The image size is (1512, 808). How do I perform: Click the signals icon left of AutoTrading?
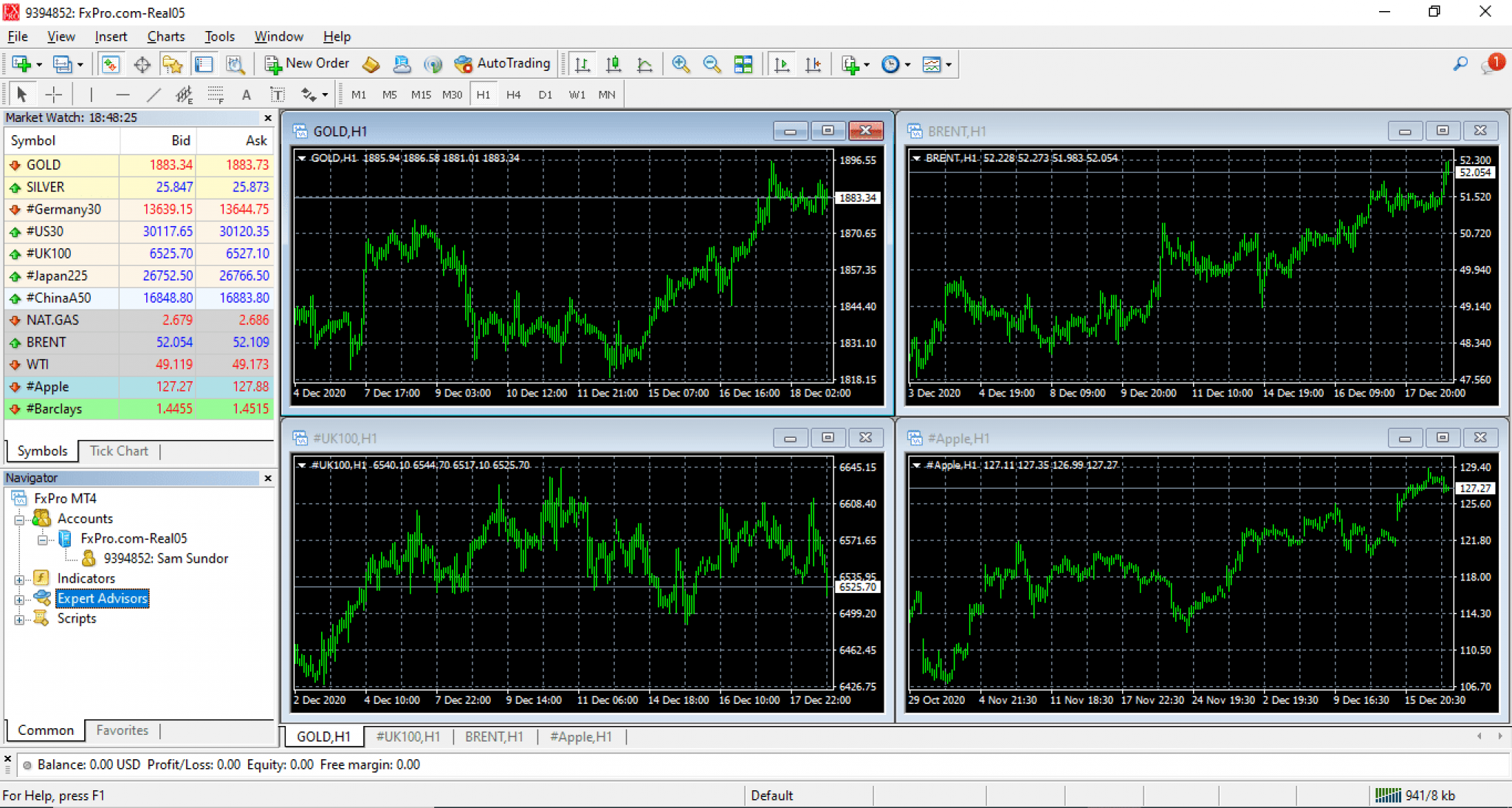coord(433,64)
